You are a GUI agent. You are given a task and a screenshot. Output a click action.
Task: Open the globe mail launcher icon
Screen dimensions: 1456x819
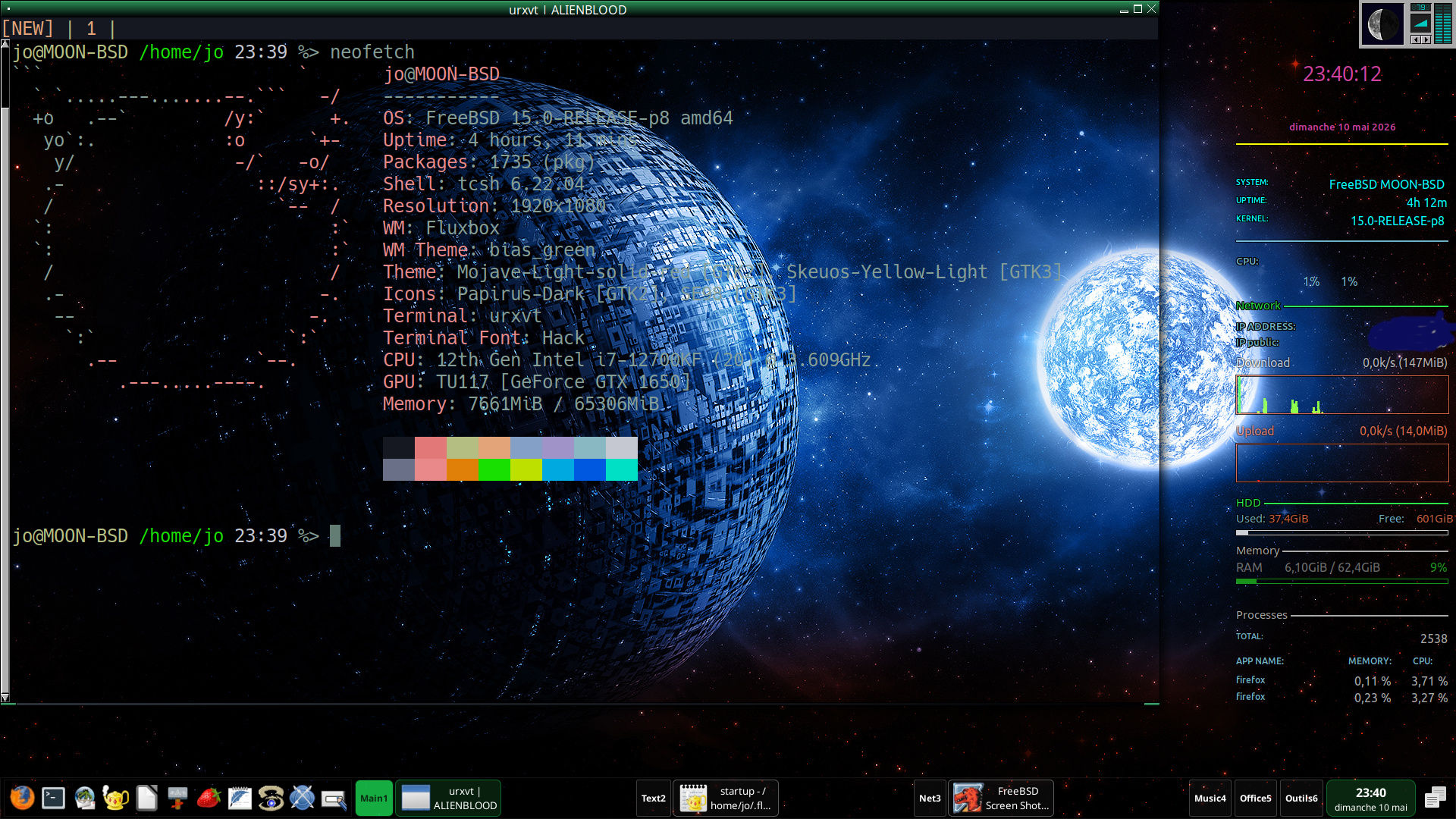click(84, 798)
